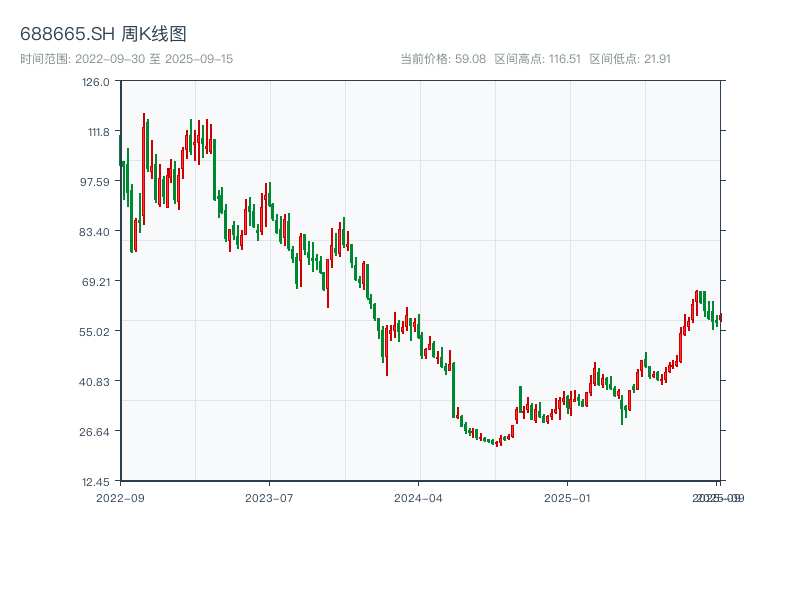
Task: Click the 688665.SH 周K线图 chart title
Action: [103, 35]
